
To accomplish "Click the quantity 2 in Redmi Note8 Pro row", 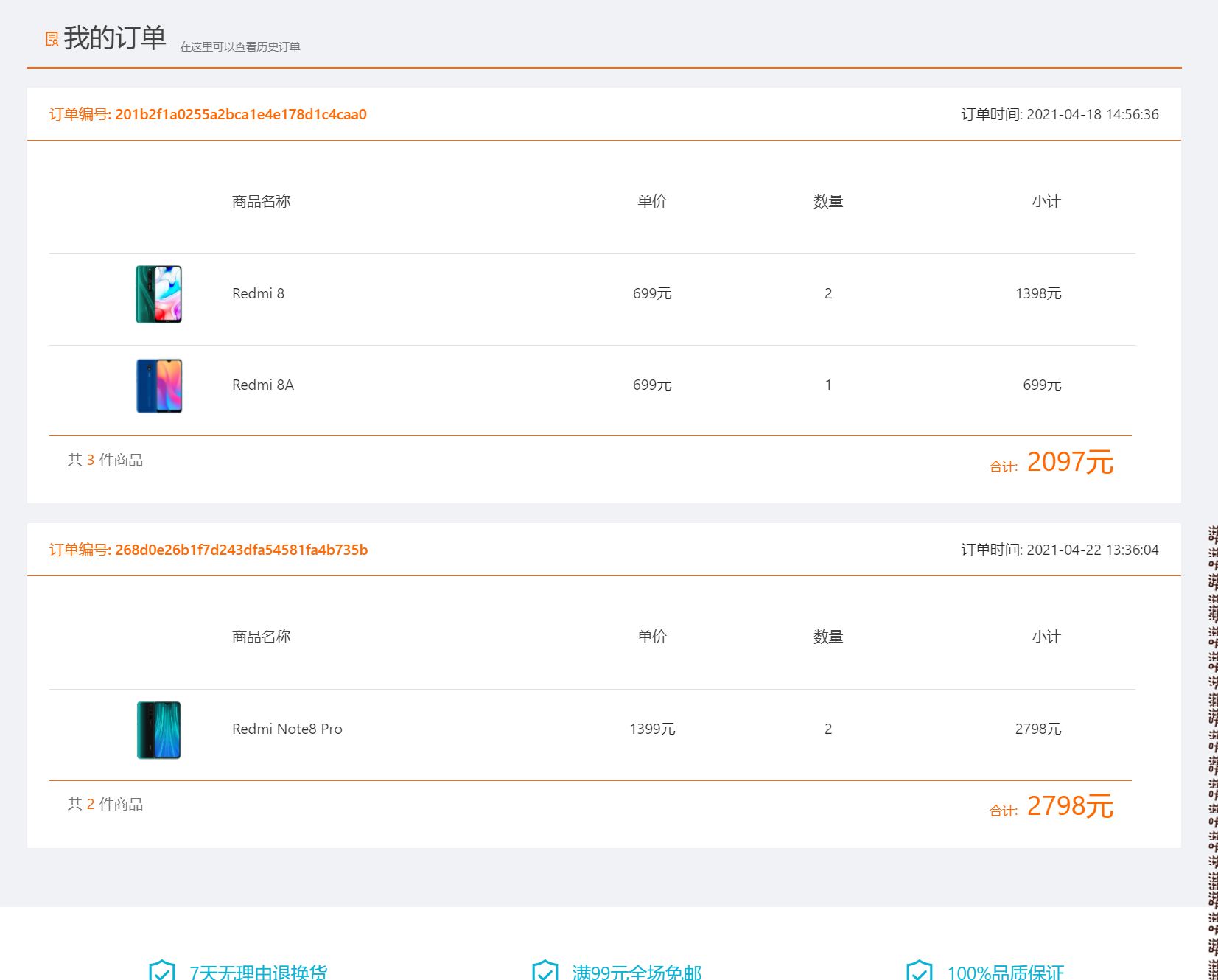I will click(828, 729).
